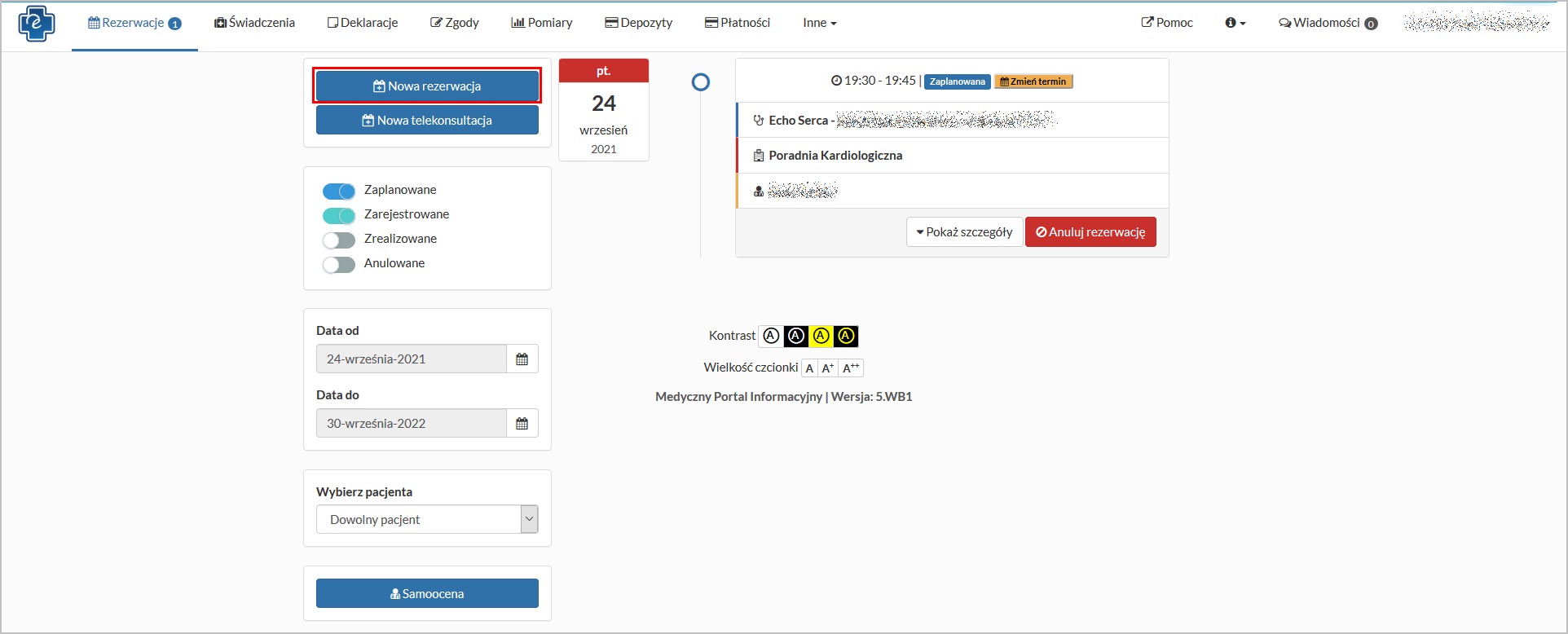Expand the Inne dropdown menu

[819, 23]
